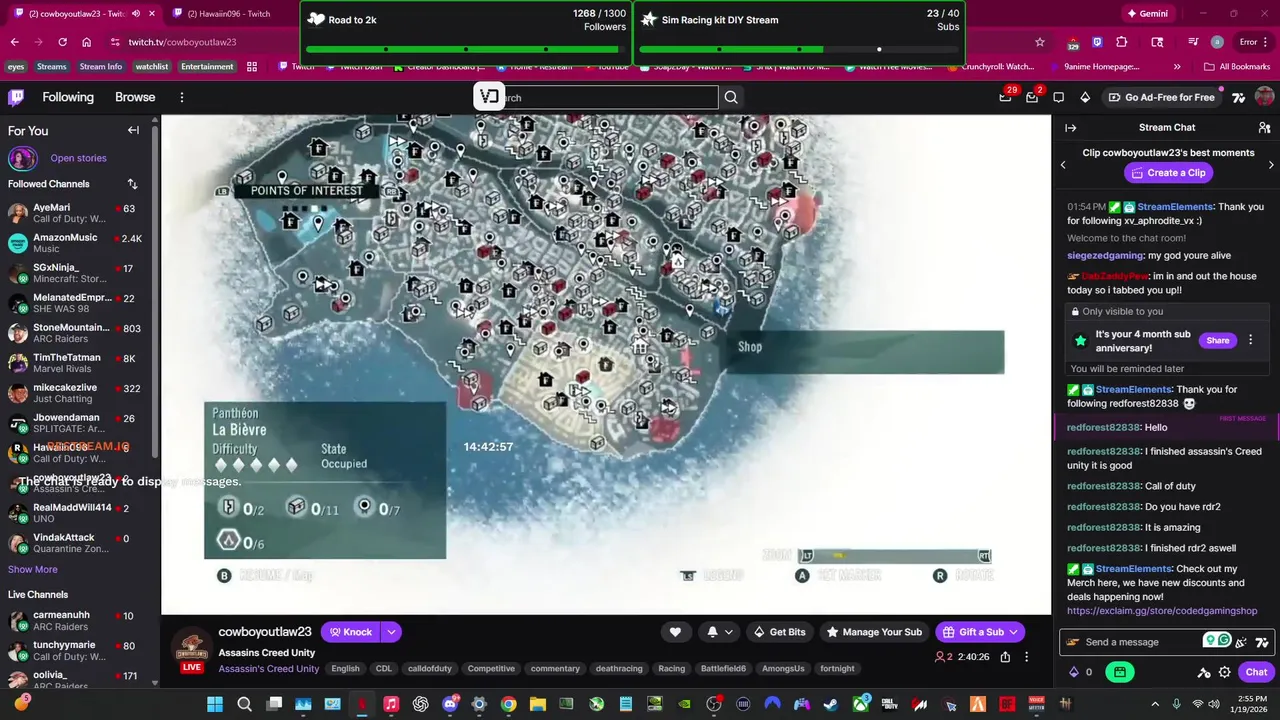The width and height of the screenshot is (1280, 720).
Task: Click the Get Bits button under stream
Action: pyautogui.click(x=779, y=632)
